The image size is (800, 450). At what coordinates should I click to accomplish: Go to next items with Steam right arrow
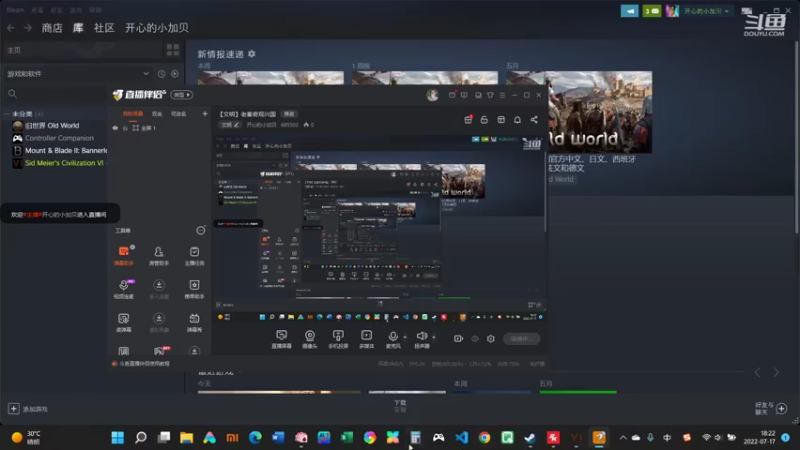tap(776, 373)
